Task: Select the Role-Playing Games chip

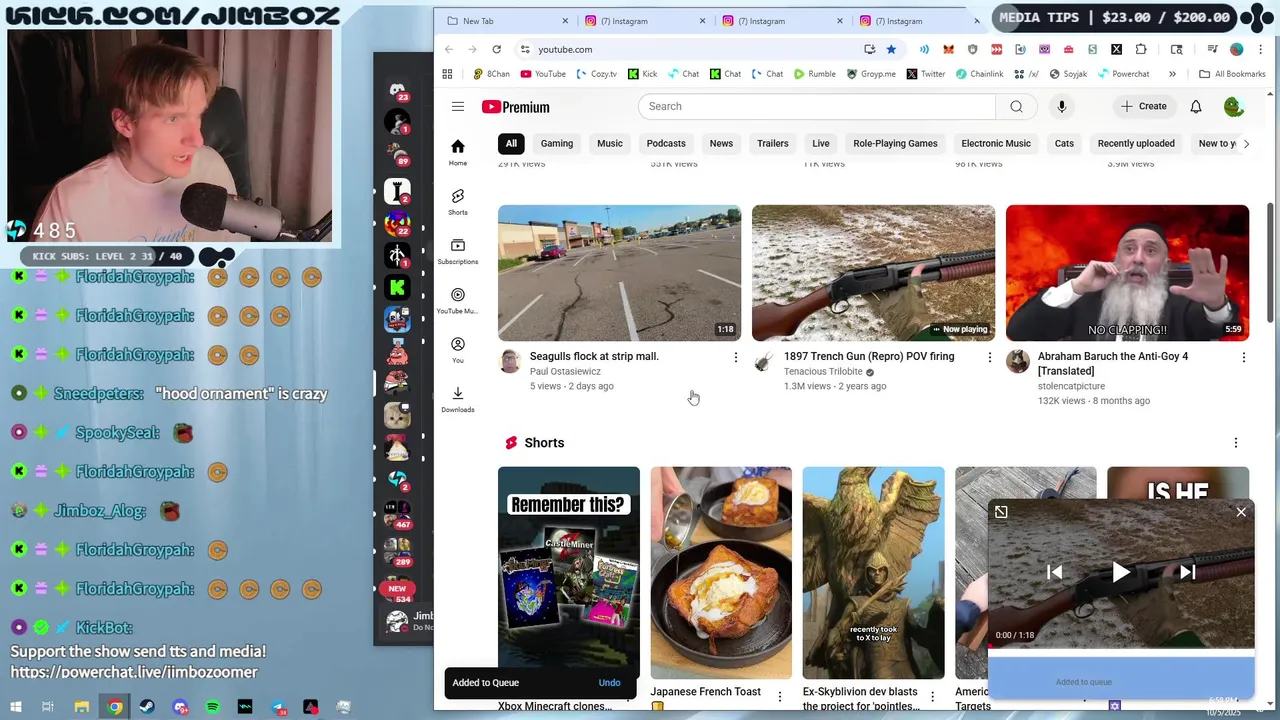Action: (x=895, y=143)
